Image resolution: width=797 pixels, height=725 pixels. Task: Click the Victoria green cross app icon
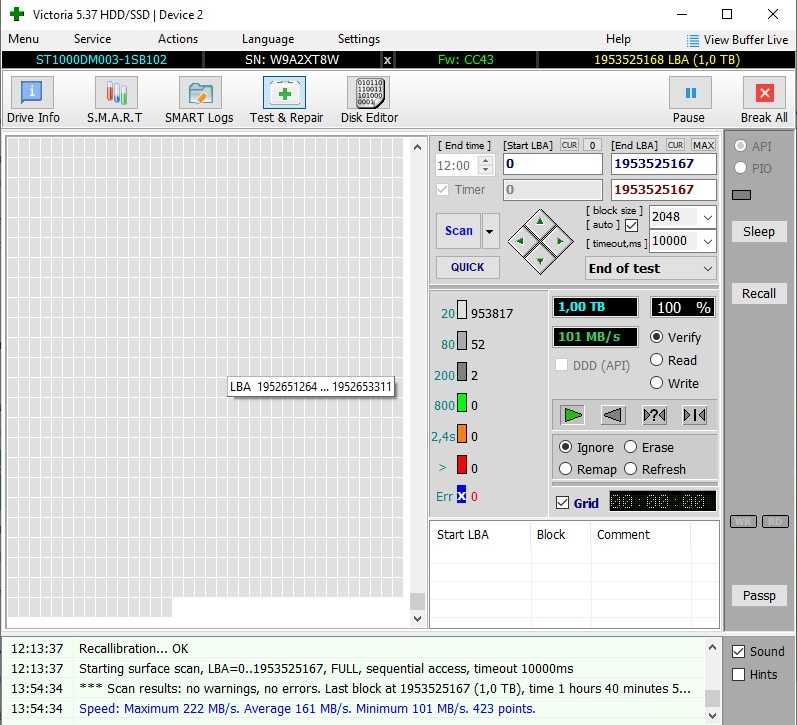click(x=17, y=14)
